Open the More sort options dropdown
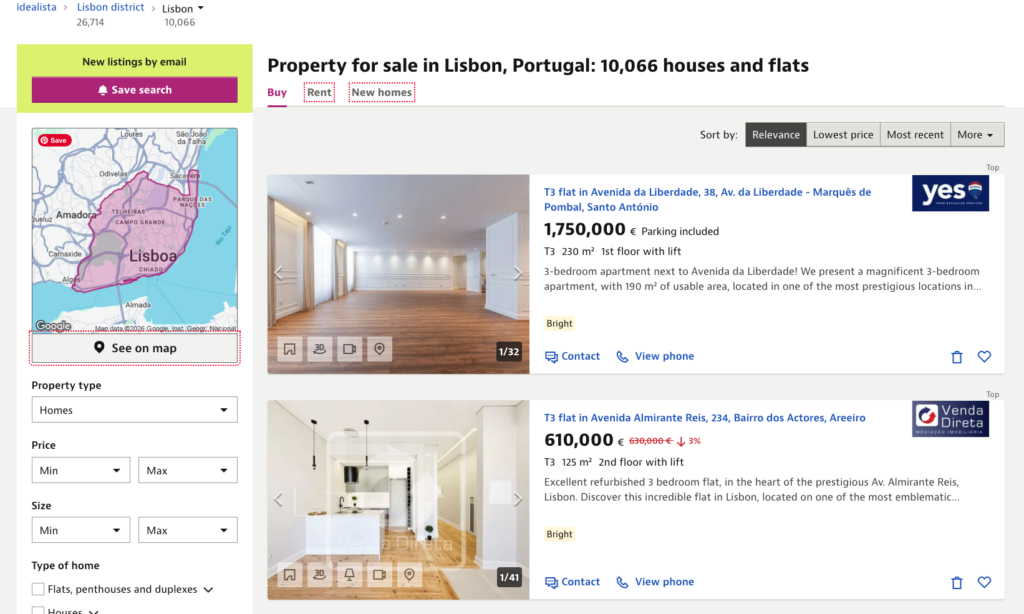Viewport: 1024px width, 614px height. click(977, 134)
